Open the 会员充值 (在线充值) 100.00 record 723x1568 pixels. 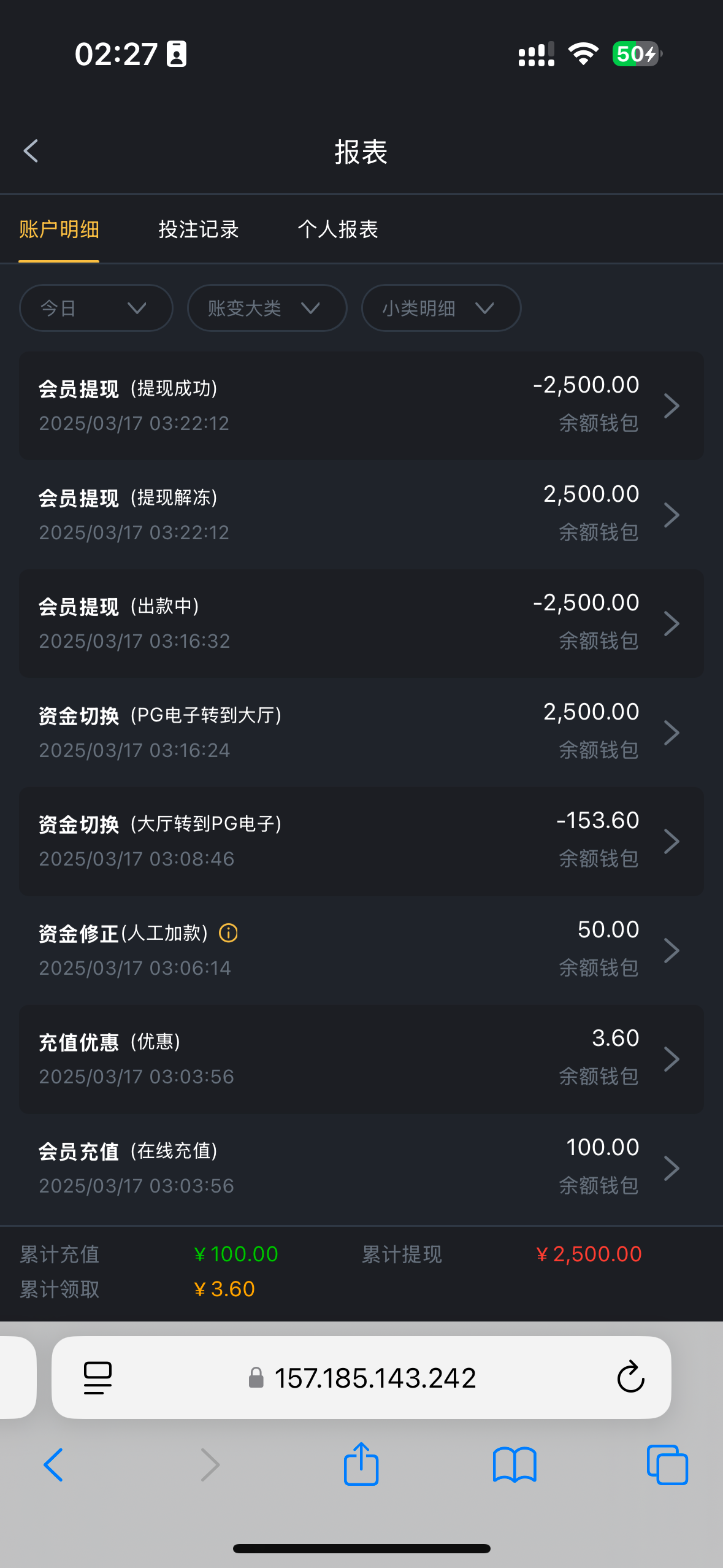coord(361,1168)
